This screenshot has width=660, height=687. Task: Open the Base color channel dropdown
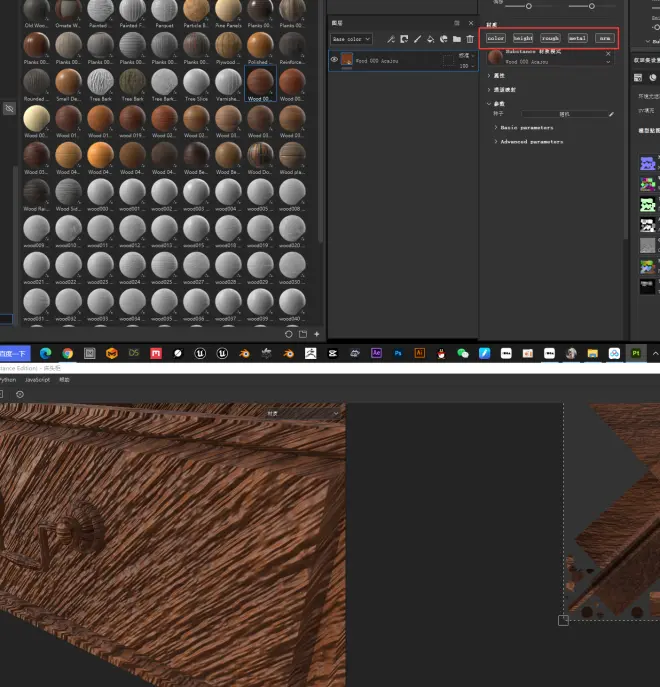[351, 39]
